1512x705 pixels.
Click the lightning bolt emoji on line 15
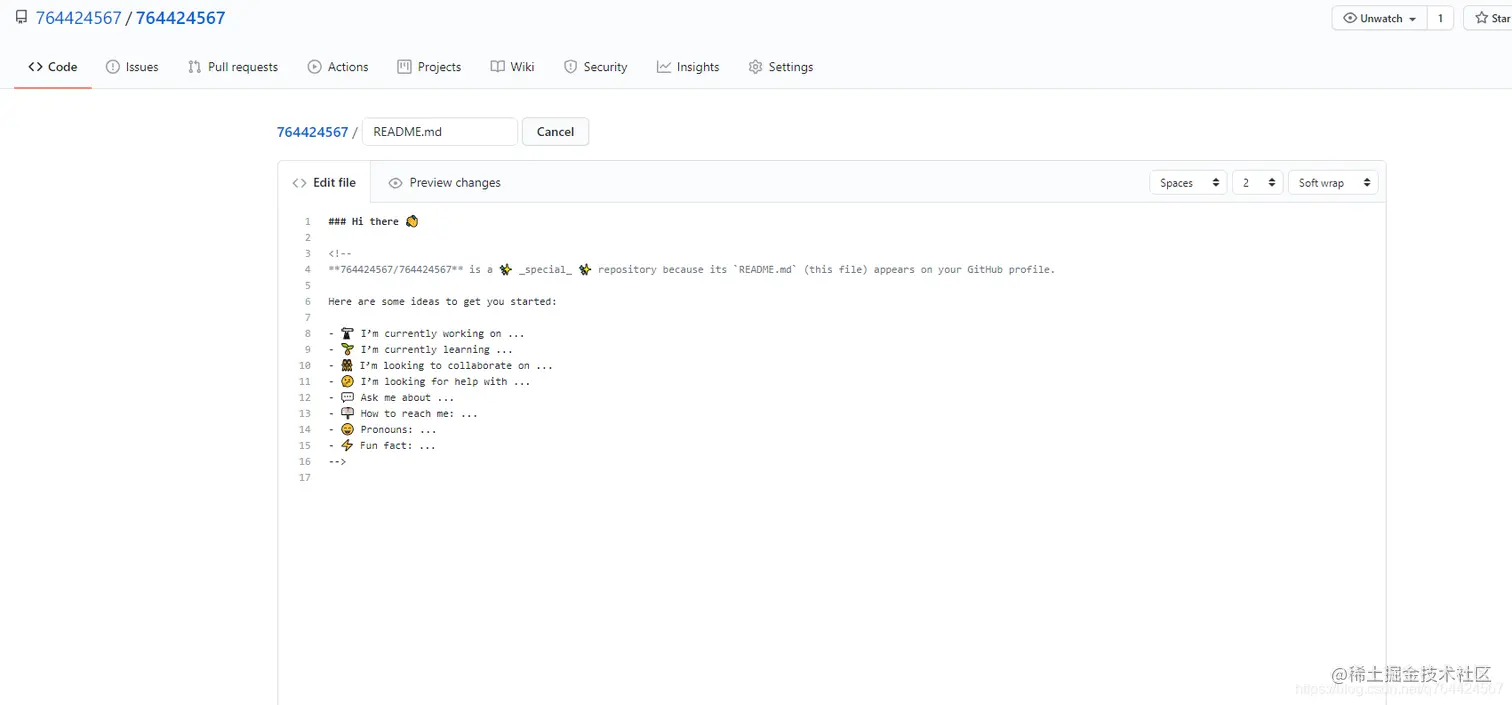[x=347, y=445]
